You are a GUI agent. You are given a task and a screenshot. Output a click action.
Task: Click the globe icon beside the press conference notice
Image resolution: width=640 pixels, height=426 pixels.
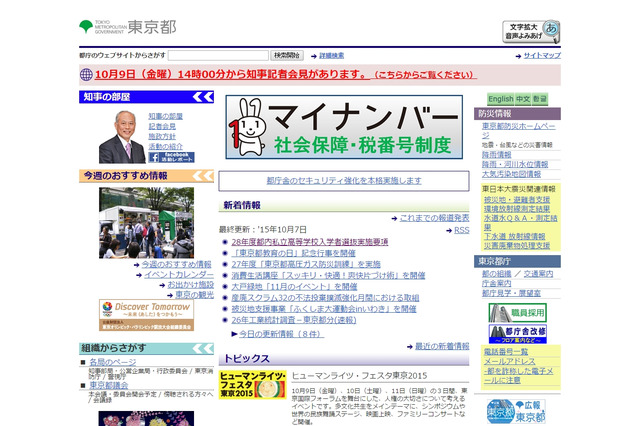point(86,75)
